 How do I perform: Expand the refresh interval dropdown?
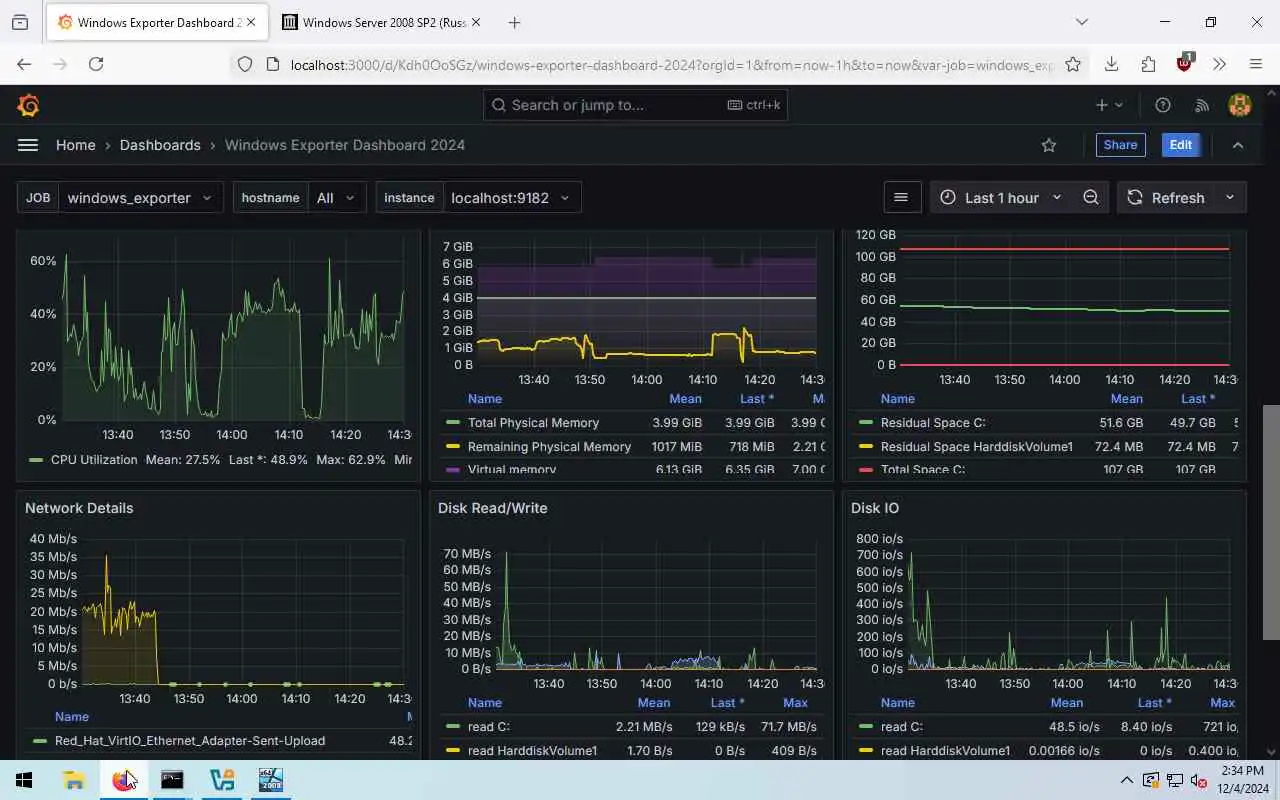(x=1230, y=198)
